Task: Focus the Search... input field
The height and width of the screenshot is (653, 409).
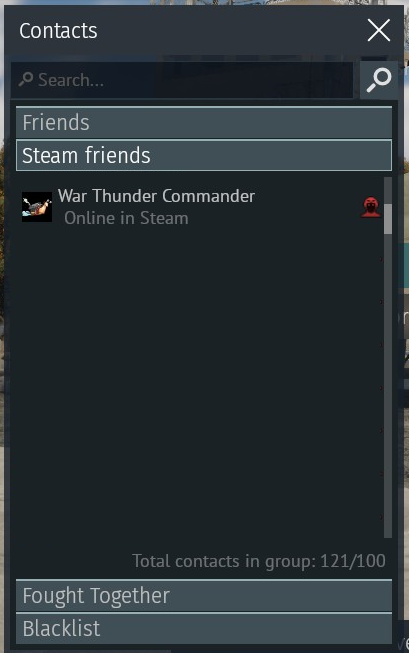Action: (x=182, y=80)
